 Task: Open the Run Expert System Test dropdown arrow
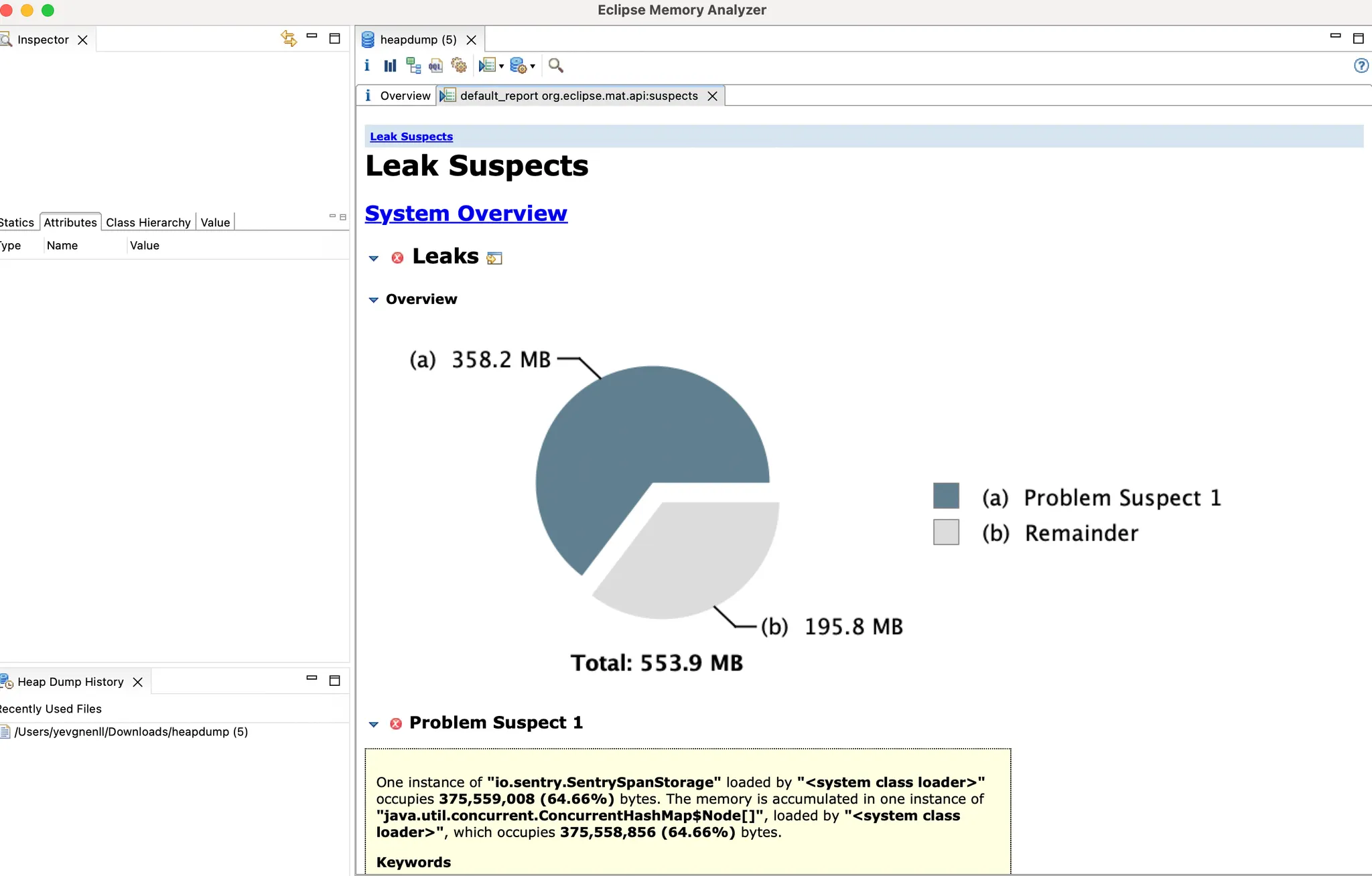tap(501, 66)
